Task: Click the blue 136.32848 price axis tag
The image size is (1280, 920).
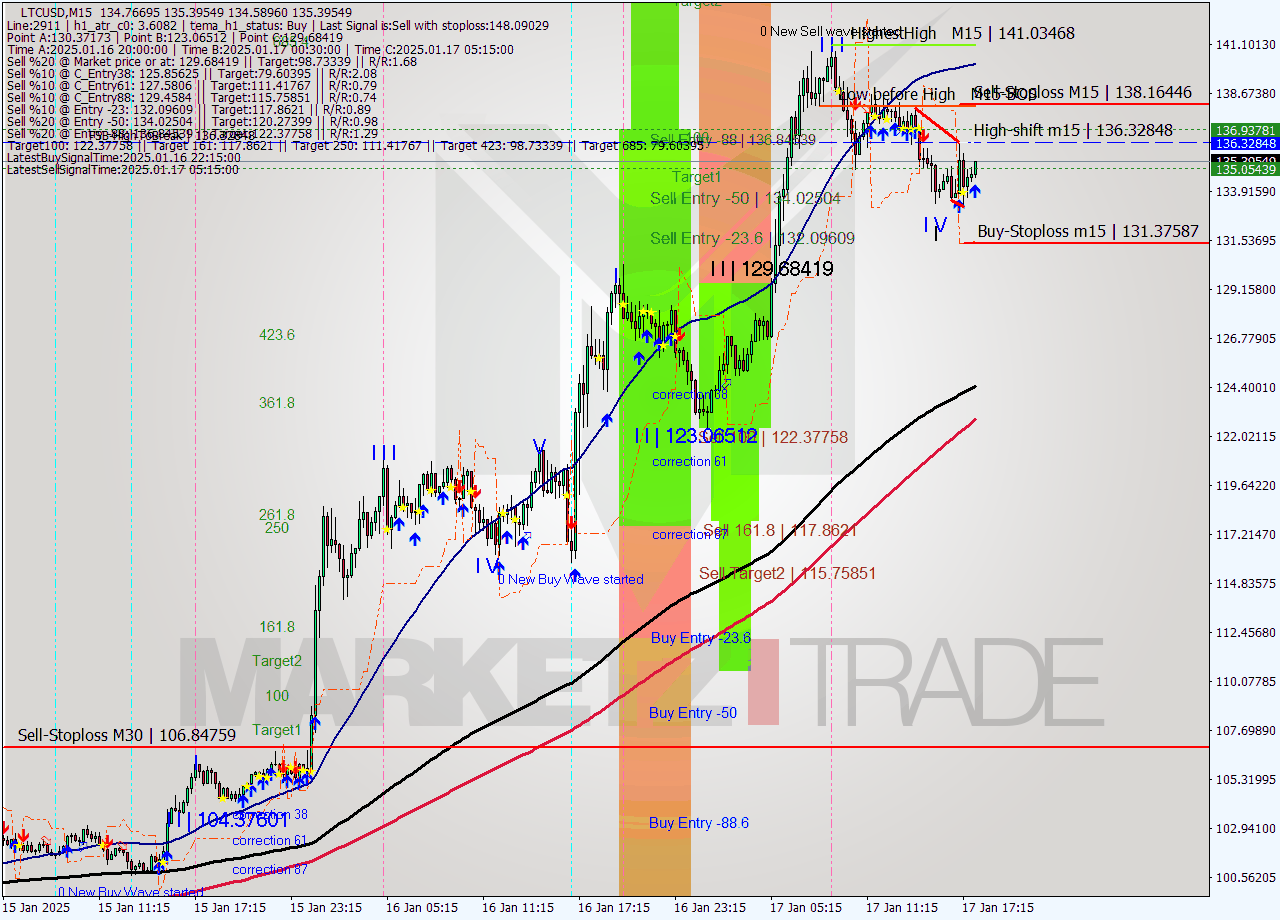Action: [1245, 144]
